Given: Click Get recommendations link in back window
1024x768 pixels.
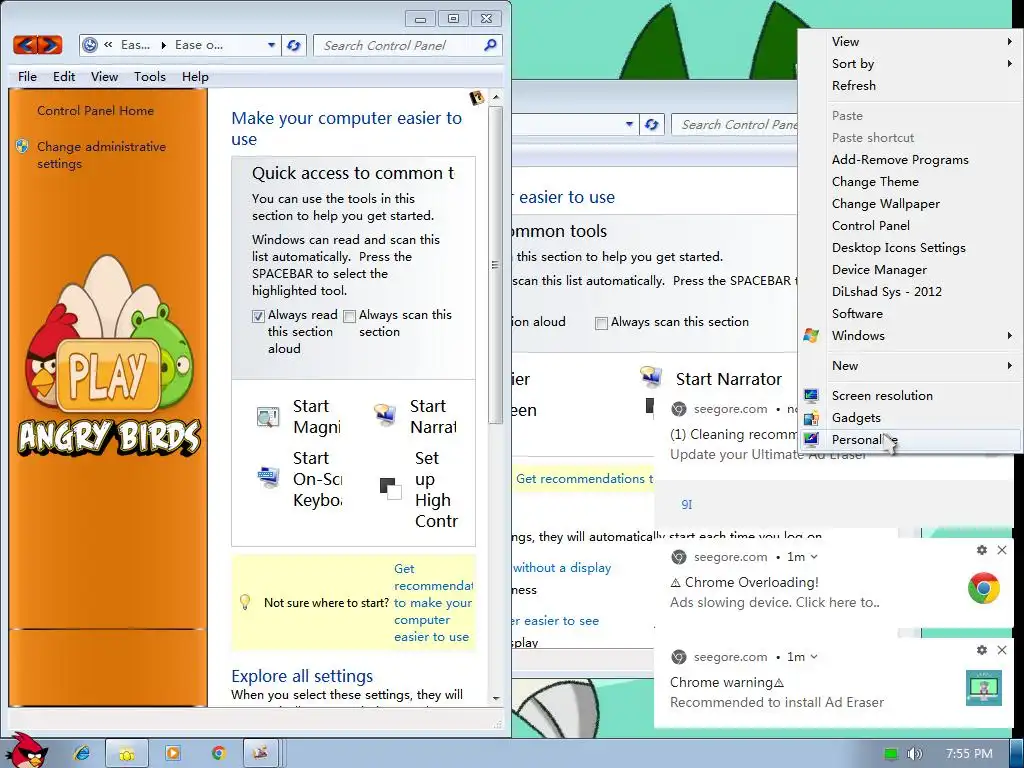Looking at the screenshot, I should point(584,479).
